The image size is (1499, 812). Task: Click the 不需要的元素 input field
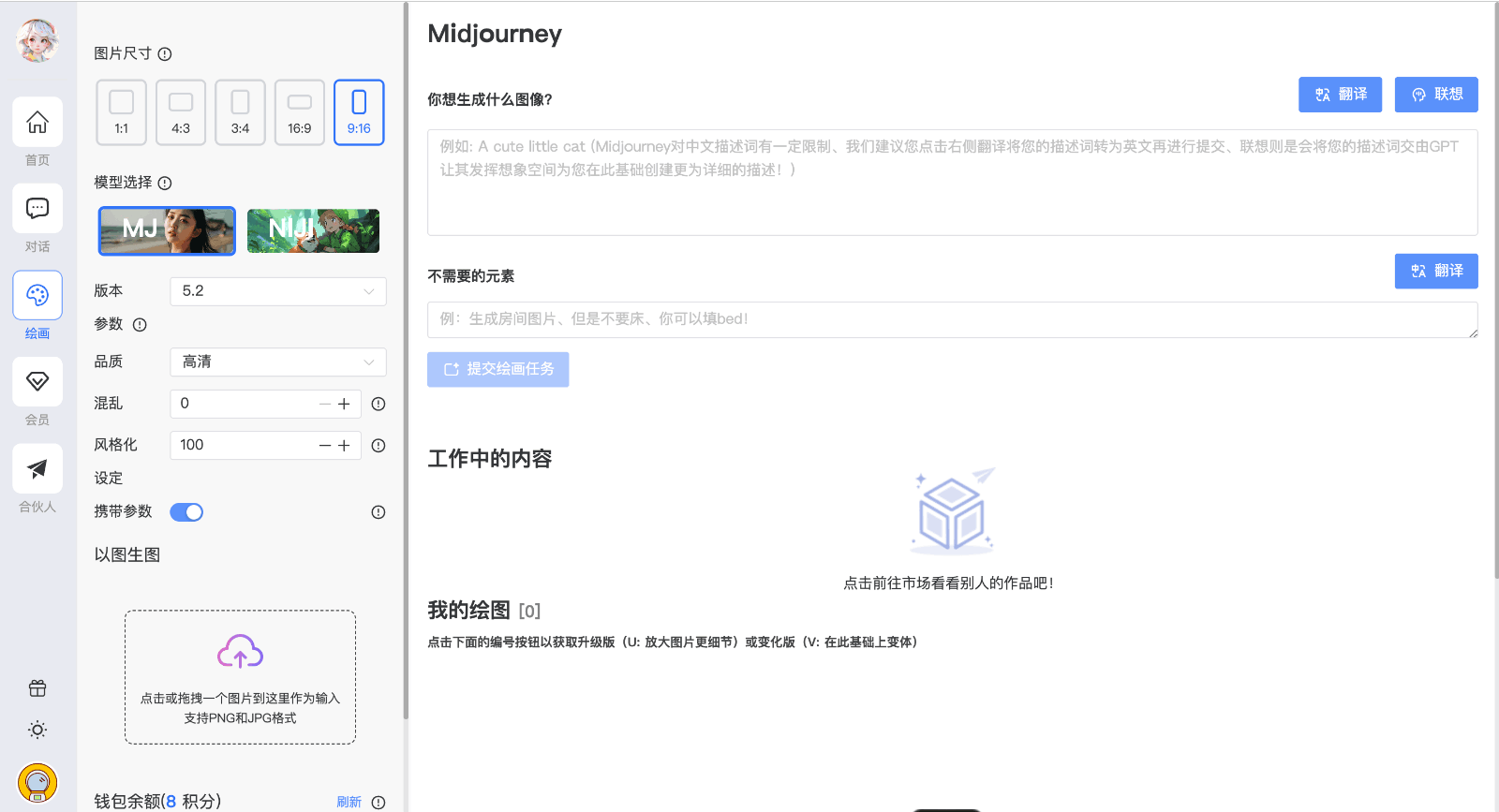pos(952,319)
